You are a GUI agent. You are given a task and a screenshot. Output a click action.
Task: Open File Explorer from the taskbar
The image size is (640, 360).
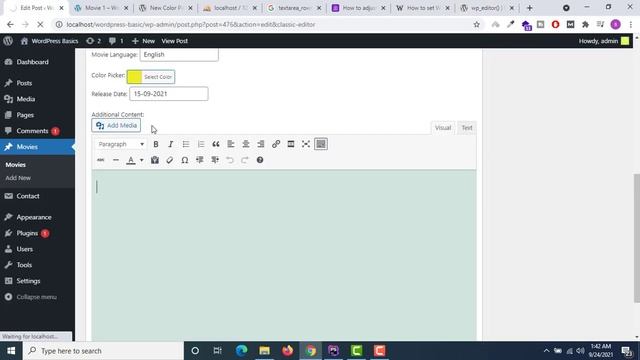coord(264,351)
